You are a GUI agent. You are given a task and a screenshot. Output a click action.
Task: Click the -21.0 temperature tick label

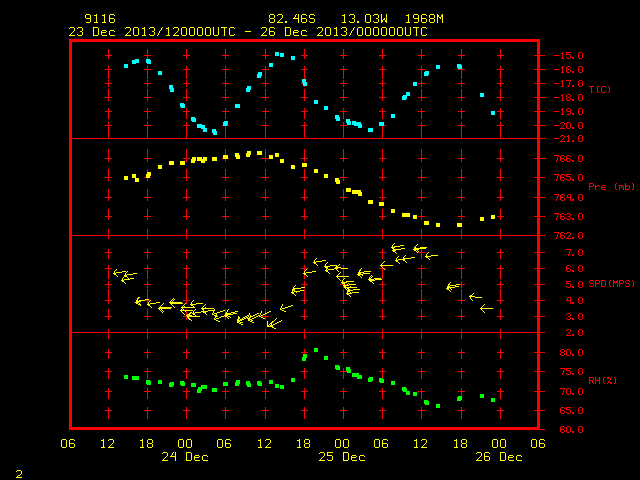(568, 139)
